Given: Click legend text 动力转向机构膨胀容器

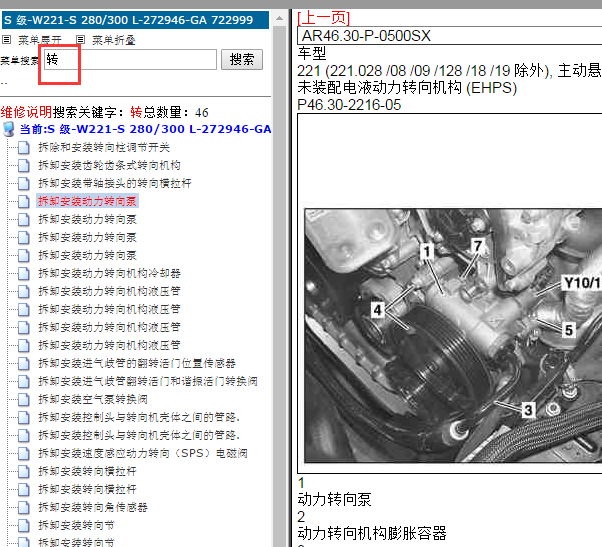Looking at the screenshot, I should click(x=372, y=533).
